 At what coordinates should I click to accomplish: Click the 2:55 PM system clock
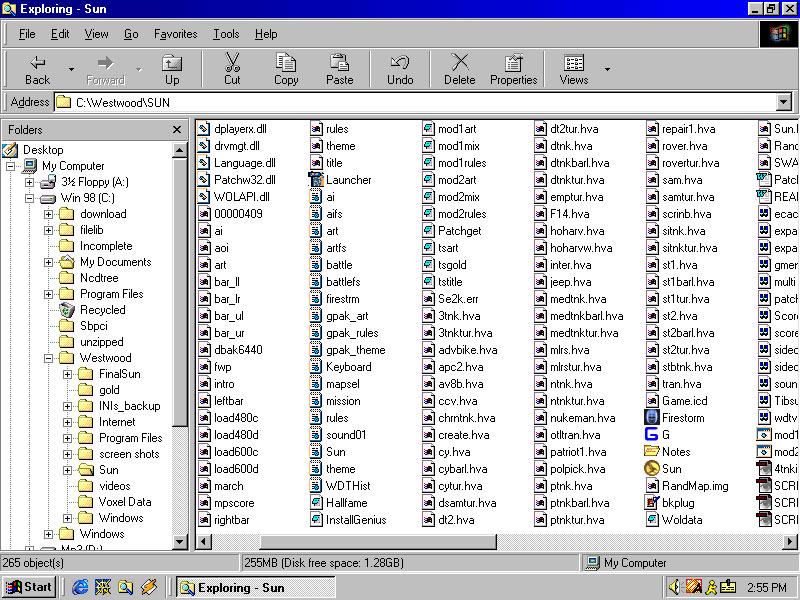click(x=767, y=588)
